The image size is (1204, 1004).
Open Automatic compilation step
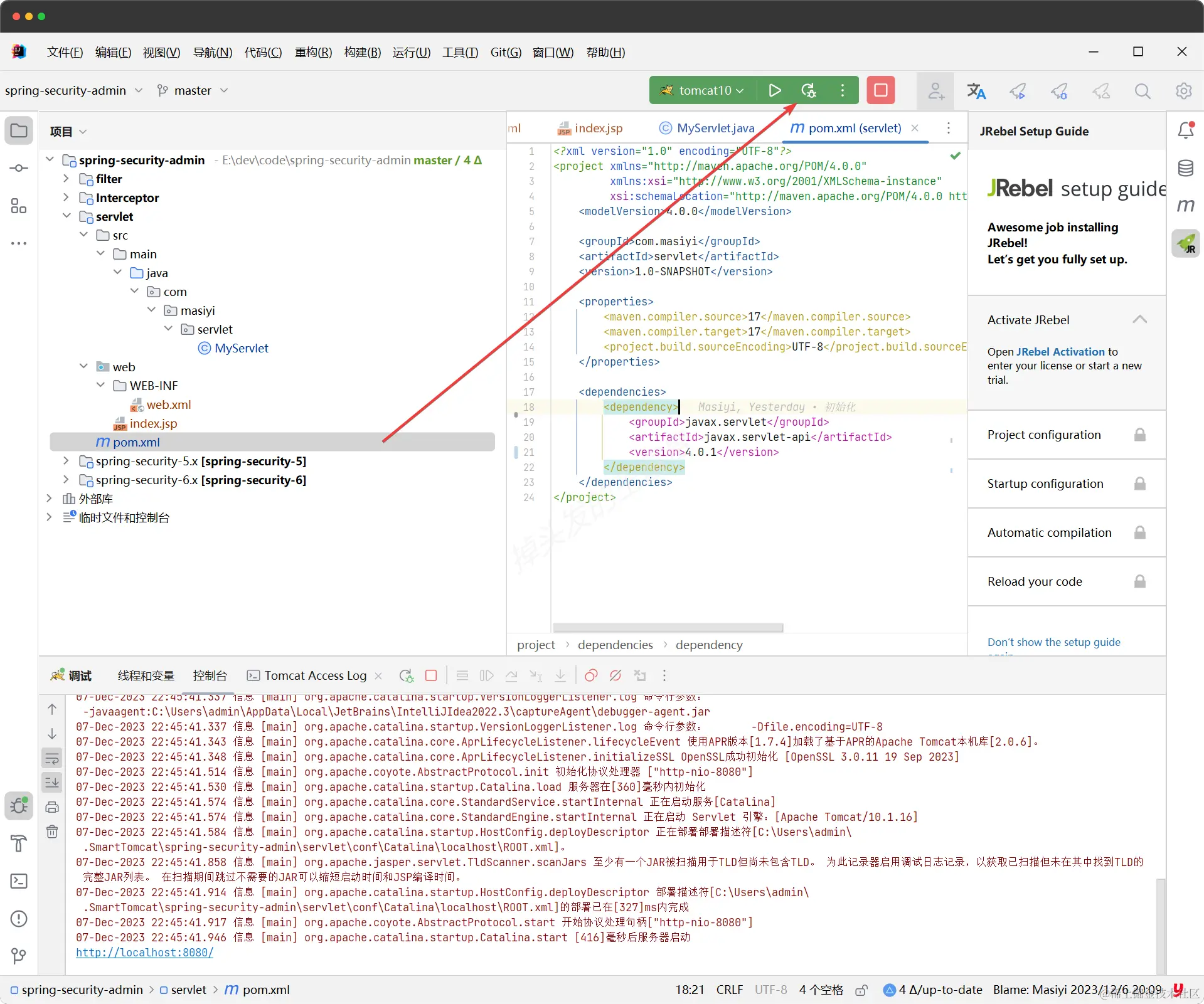1067,532
